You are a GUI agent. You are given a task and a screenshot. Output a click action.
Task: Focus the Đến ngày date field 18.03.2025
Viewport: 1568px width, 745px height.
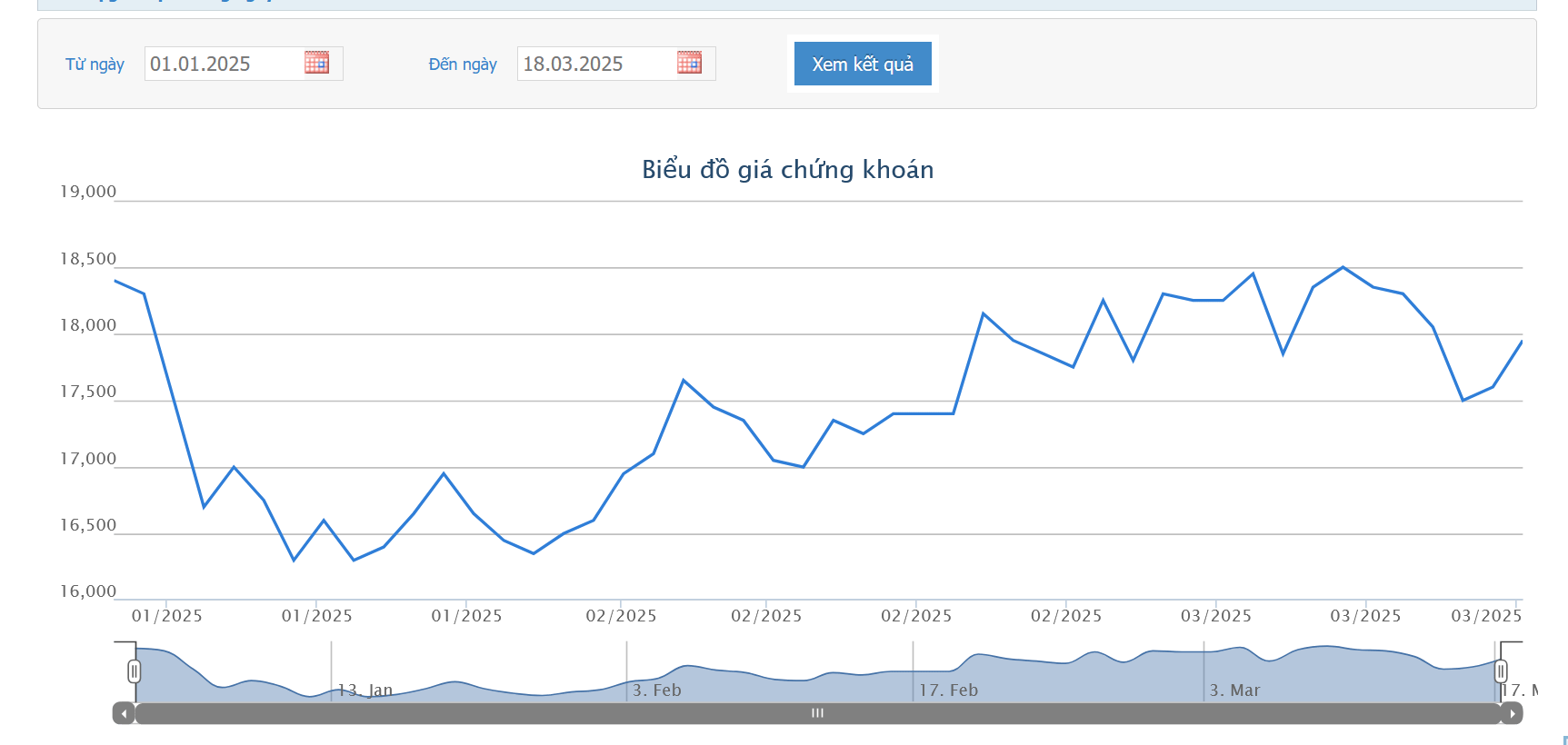595,64
